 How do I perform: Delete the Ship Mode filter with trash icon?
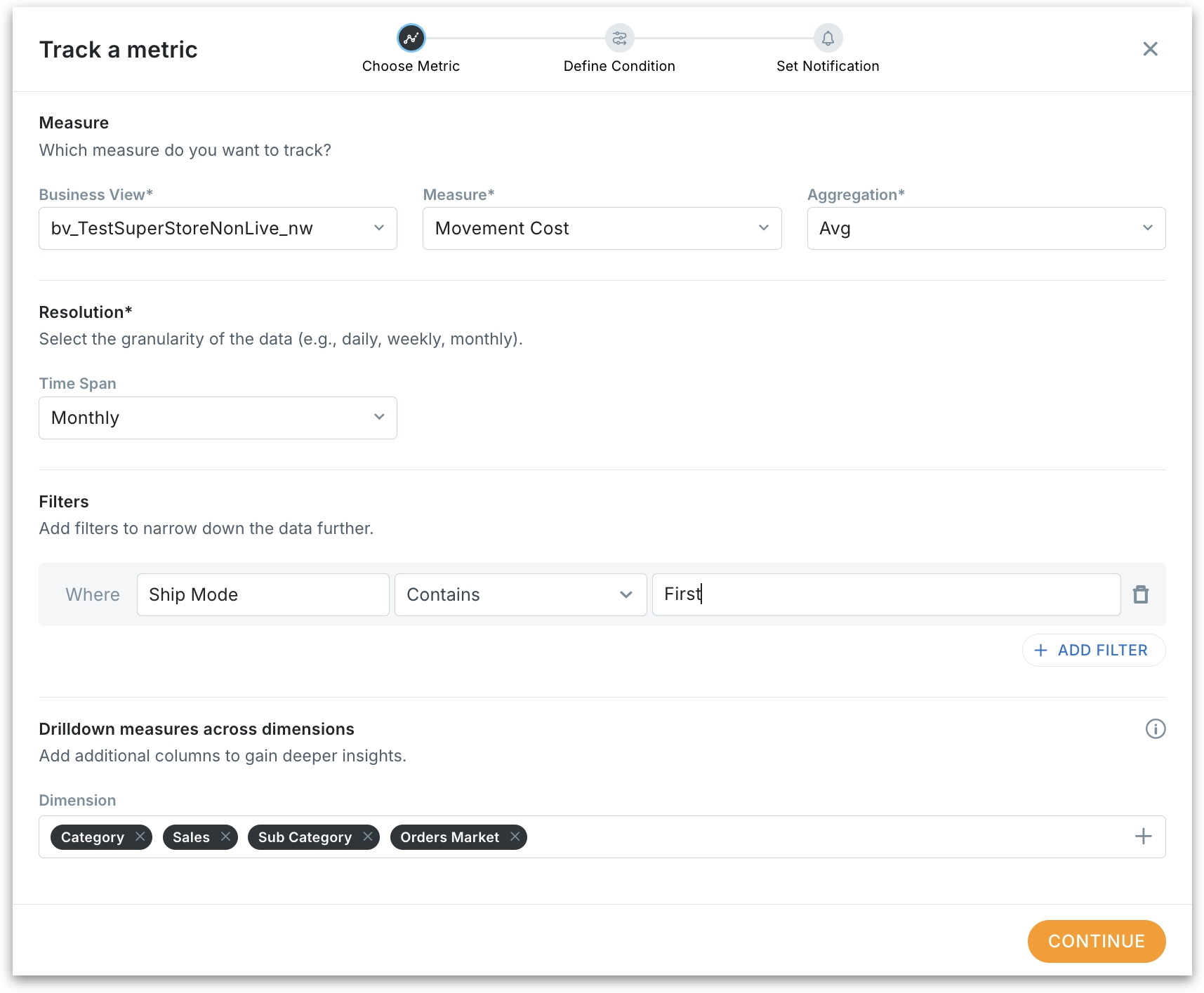pyautogui.click(x=1141, y=594)
